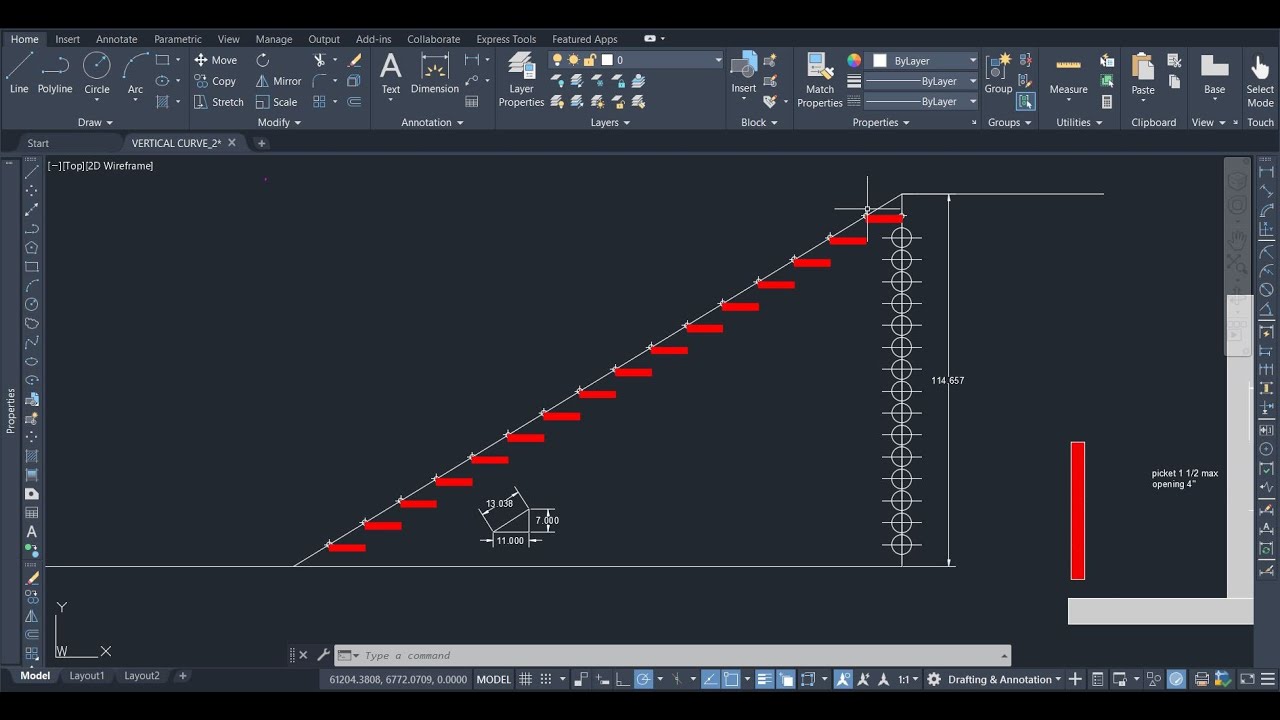Screen dimensions: 1280x720
Task: Open the Parametric ribbon tab
Action: [178, 39]
